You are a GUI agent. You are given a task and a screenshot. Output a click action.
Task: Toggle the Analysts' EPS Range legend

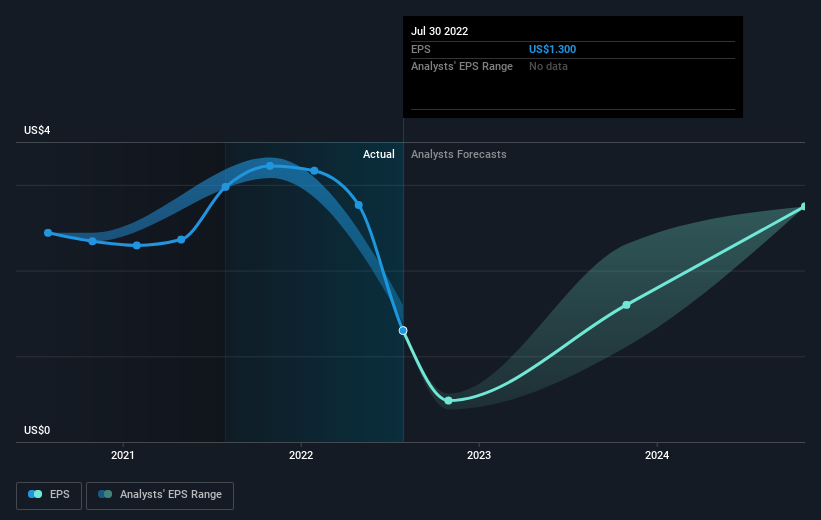160,495
